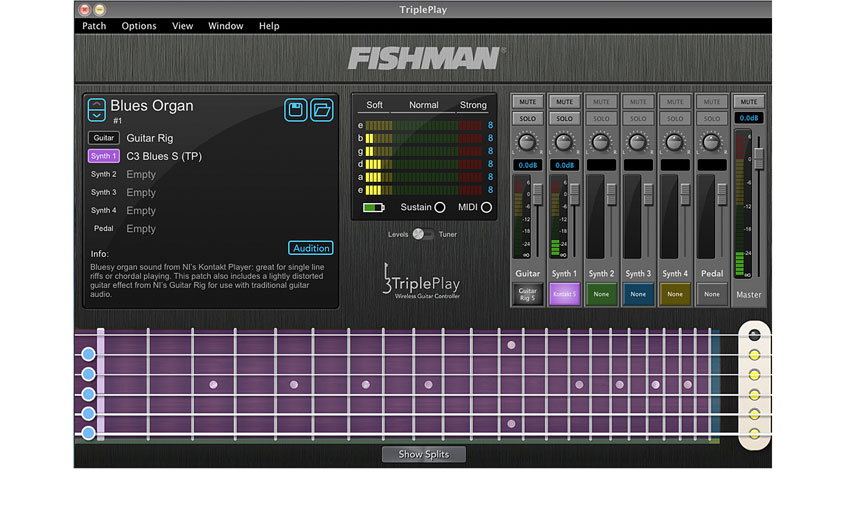
Task: Select the Guitar tag in patch list
Action: [x=104, y=138]
